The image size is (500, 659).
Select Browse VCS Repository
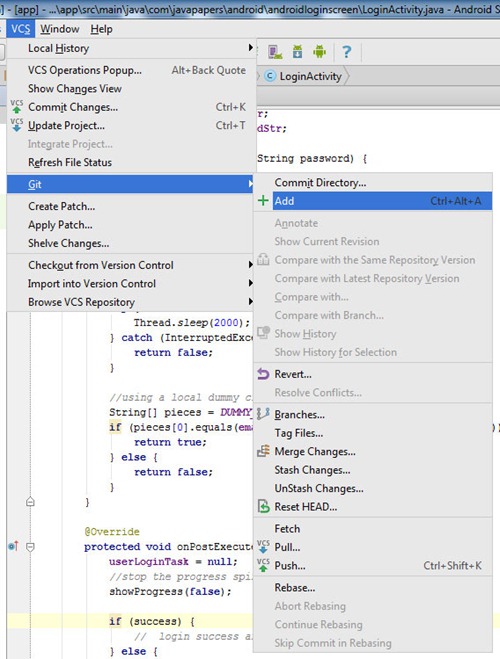(132, 302)
